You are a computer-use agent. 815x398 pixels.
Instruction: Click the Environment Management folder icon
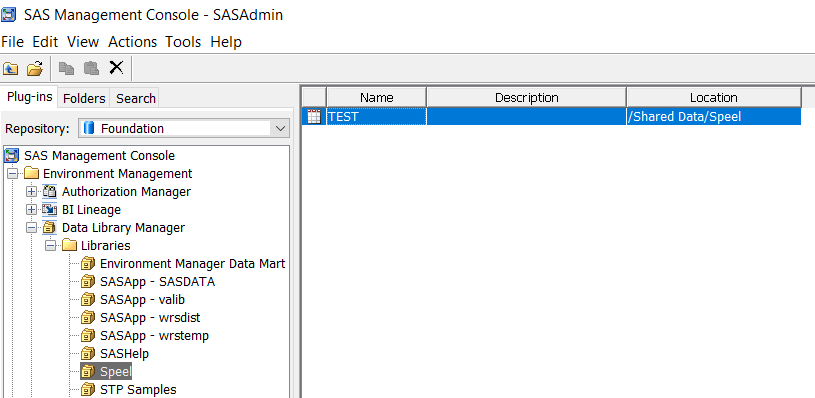pyautogui.click(x=32, y=174)
